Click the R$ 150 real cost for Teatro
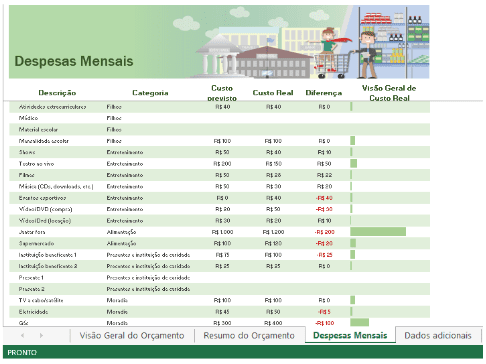Screen dimensions: 486x364 click(x=273, y=164)
